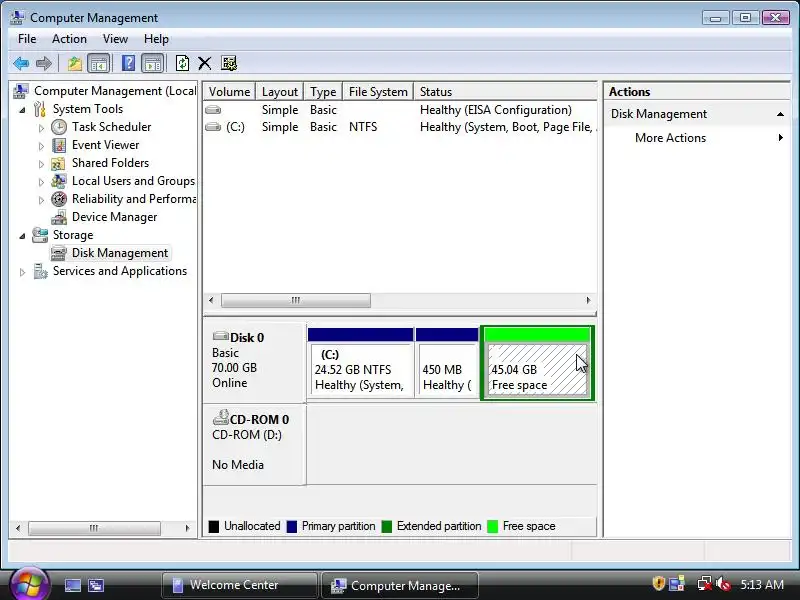Click the muted volume tray icon
This screenshot has width=800, height=600.
coord(723,584)
